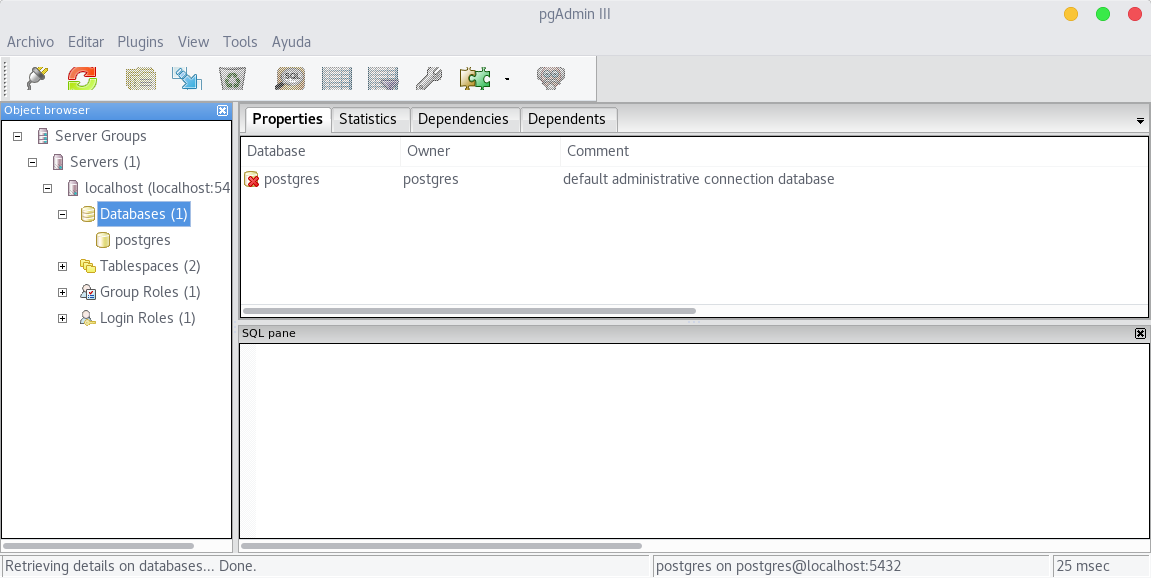Expand the Tablespaces tree node
The height and width of the screenshot is (578, 1151).
pyautogui.click(x=63, y=266)
